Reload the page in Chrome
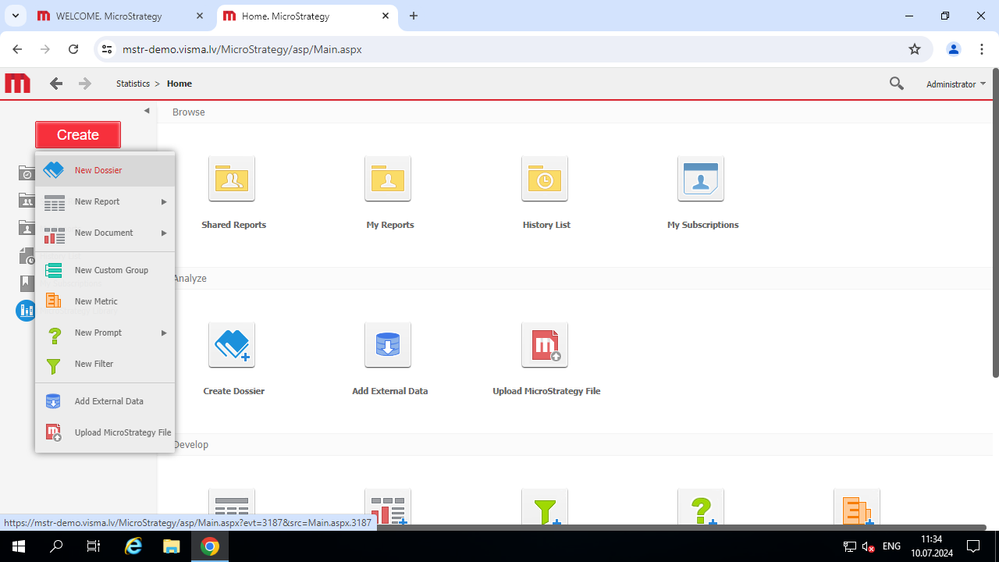The width and height of the screenshot is (999, 562). 73,49
